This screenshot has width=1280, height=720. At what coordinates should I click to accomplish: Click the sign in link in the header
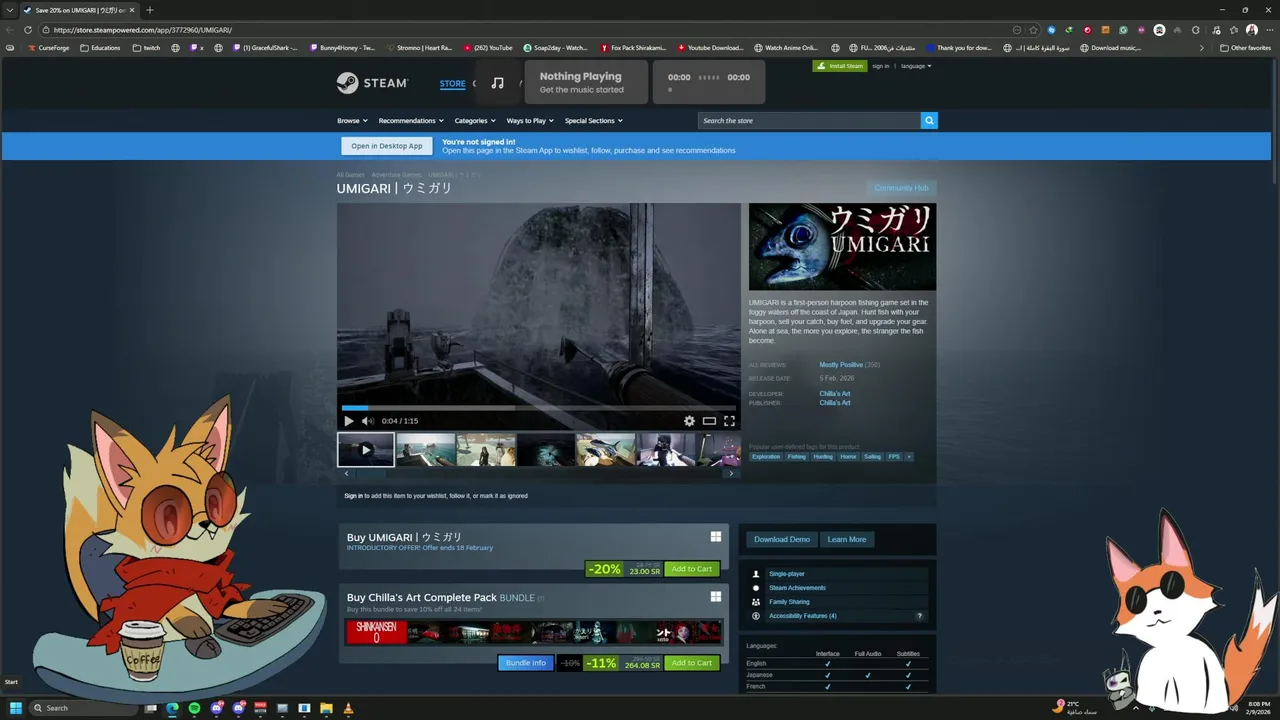pyautogui.click(x=880, y=66)
